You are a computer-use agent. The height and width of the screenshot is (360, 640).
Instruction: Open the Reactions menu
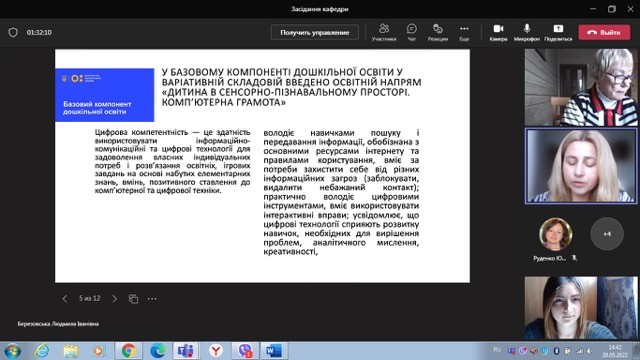click(x=438, y=32)
